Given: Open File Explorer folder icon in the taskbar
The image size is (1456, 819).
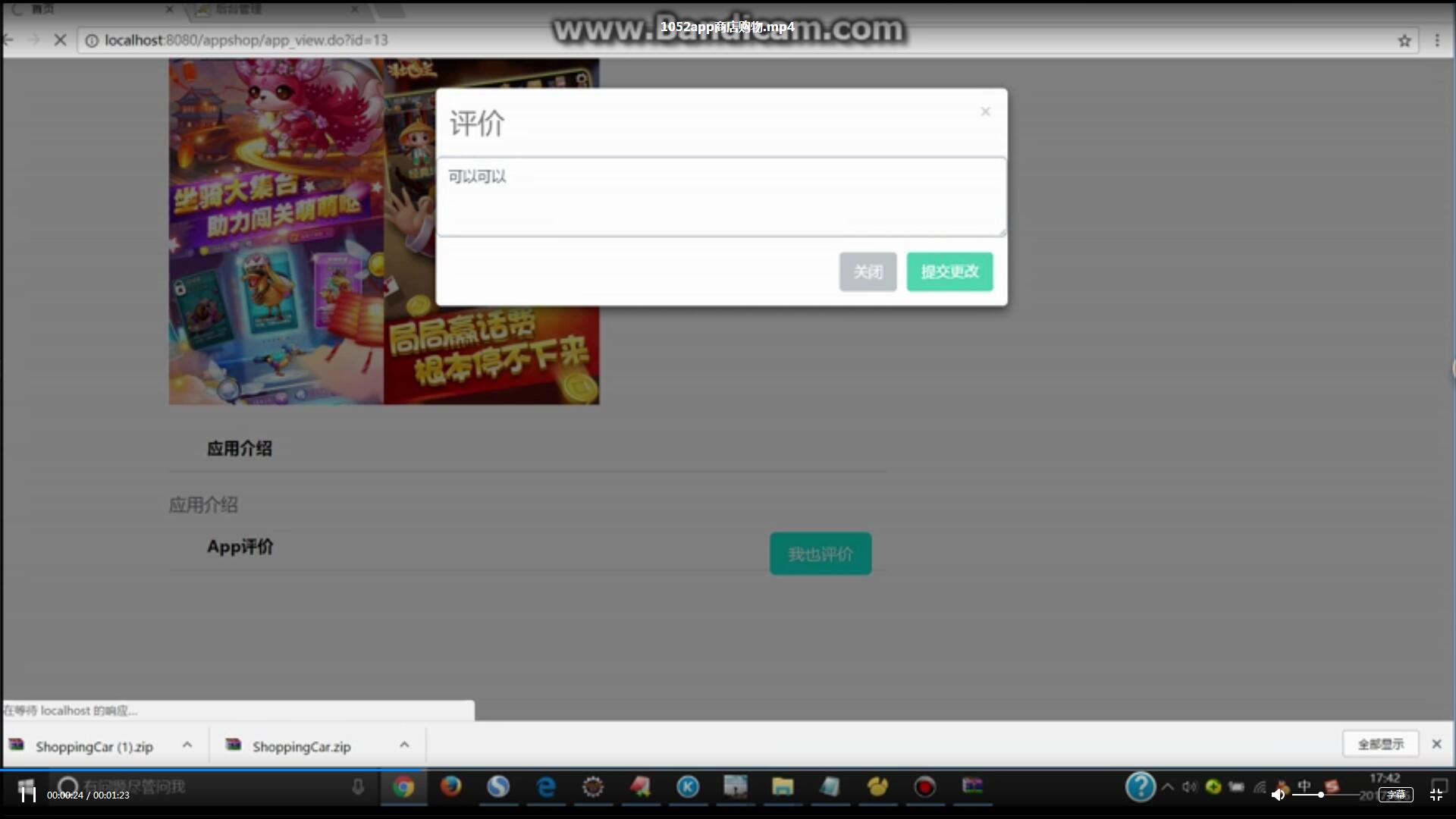Looking at the screenshot, I should click(783, 787).
